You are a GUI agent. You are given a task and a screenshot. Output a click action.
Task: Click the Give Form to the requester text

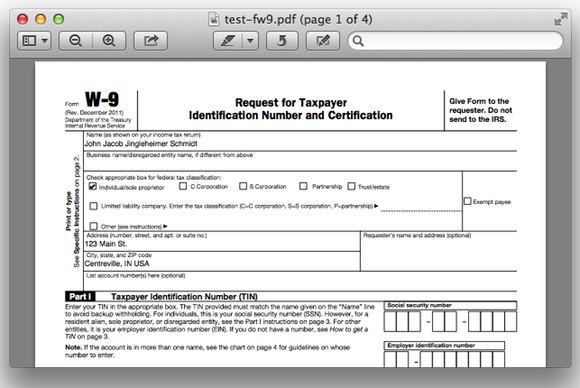pyautogui.click(x=480, y=110)
